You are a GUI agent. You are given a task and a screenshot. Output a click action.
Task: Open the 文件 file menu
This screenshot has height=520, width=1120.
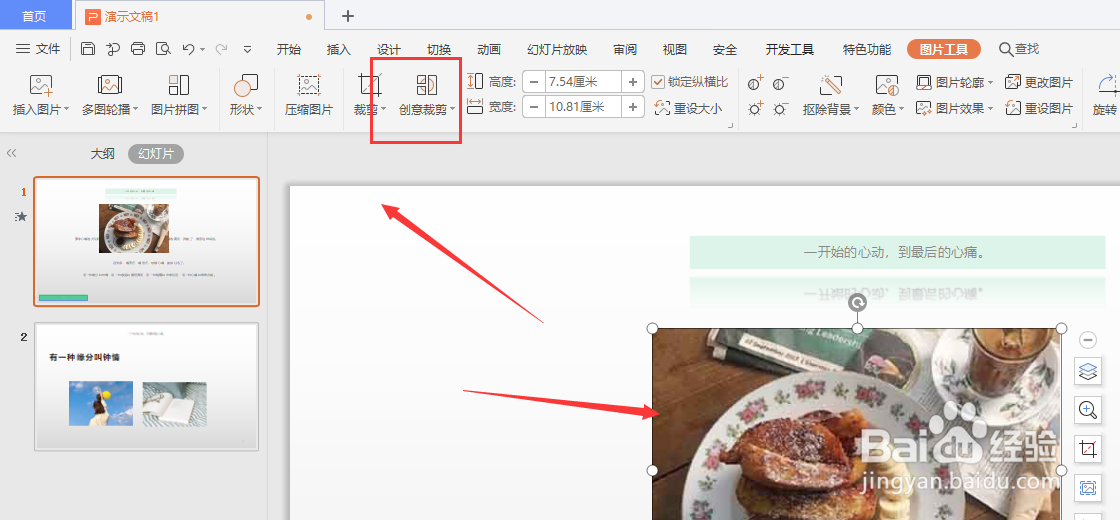coord(39,49)
